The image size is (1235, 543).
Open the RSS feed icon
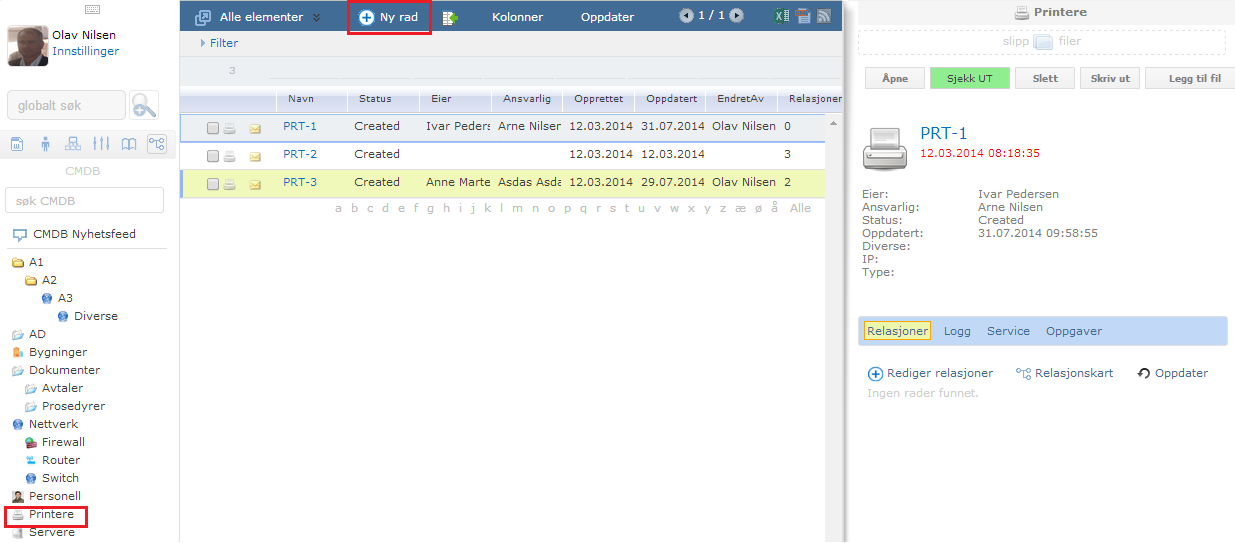point(824,16)
